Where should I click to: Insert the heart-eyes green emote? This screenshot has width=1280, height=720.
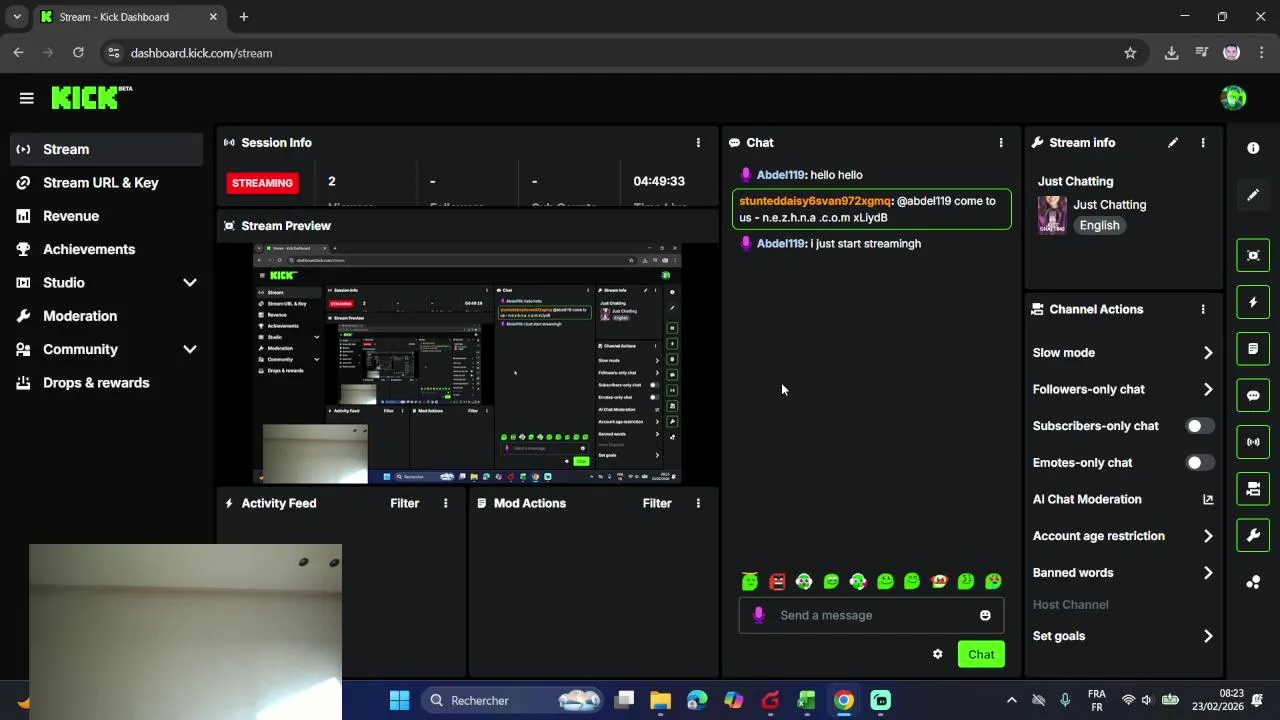(x=993, y=581)
